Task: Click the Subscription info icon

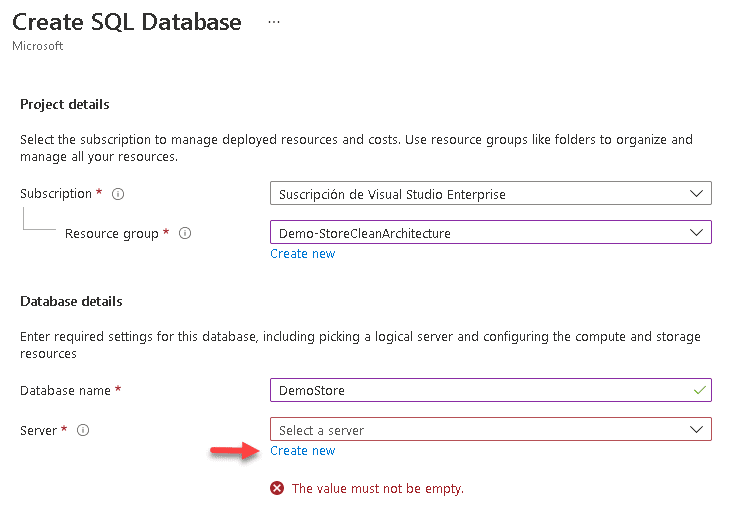Action: tap(119, 194)
